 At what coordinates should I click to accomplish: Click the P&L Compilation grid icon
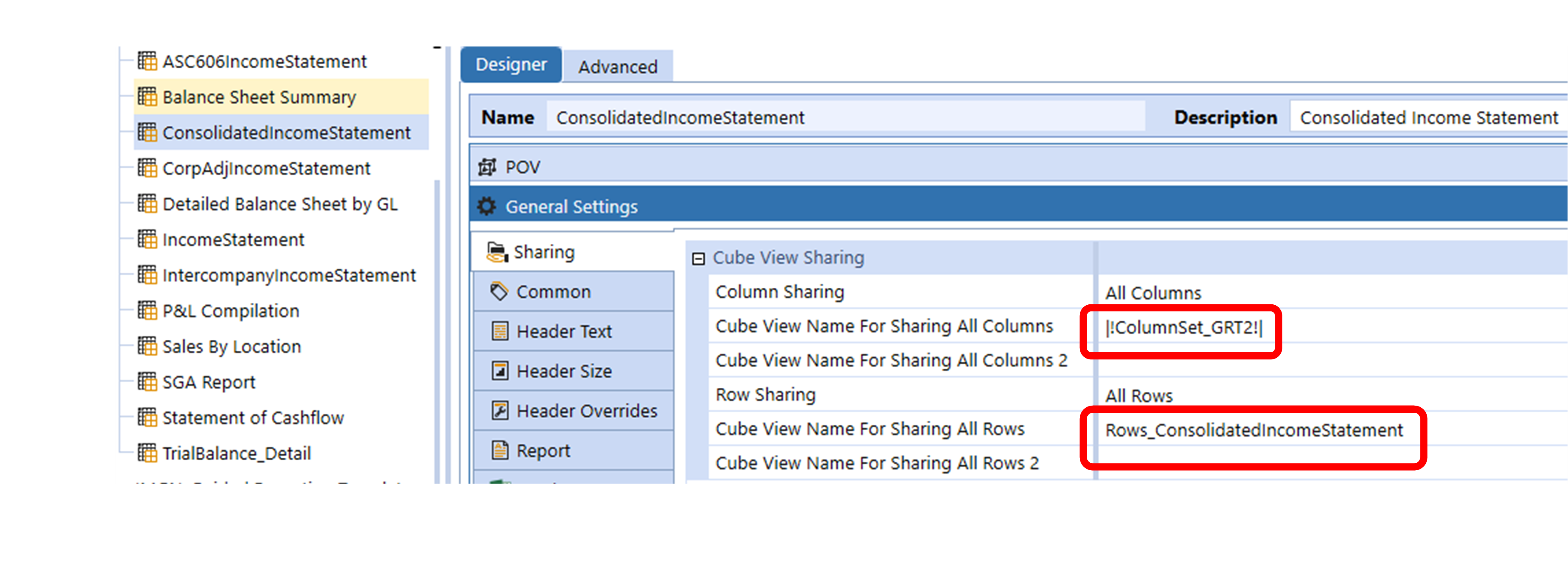coord(147,310)
